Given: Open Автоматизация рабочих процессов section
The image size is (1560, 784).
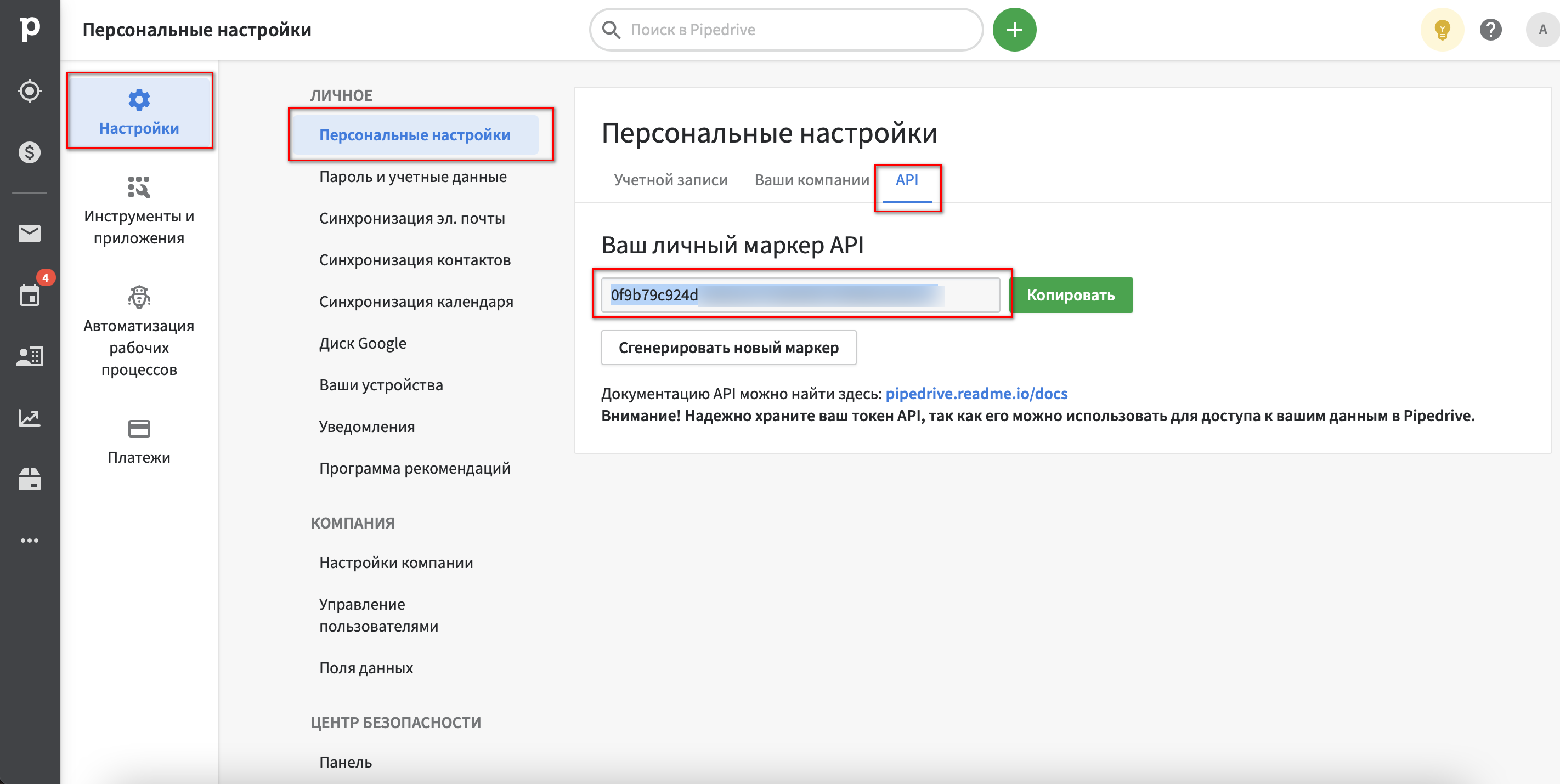Looking at the screenshot, I should click(x=139, y=331).
